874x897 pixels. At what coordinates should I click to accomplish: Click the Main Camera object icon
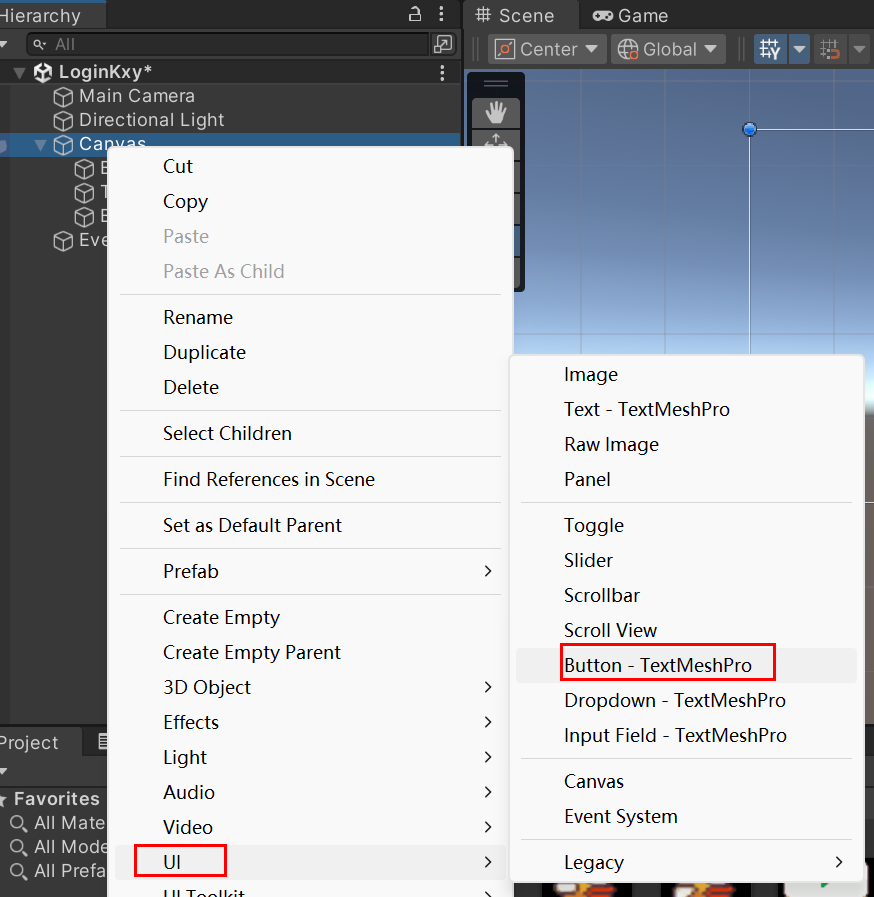point(64,97)
